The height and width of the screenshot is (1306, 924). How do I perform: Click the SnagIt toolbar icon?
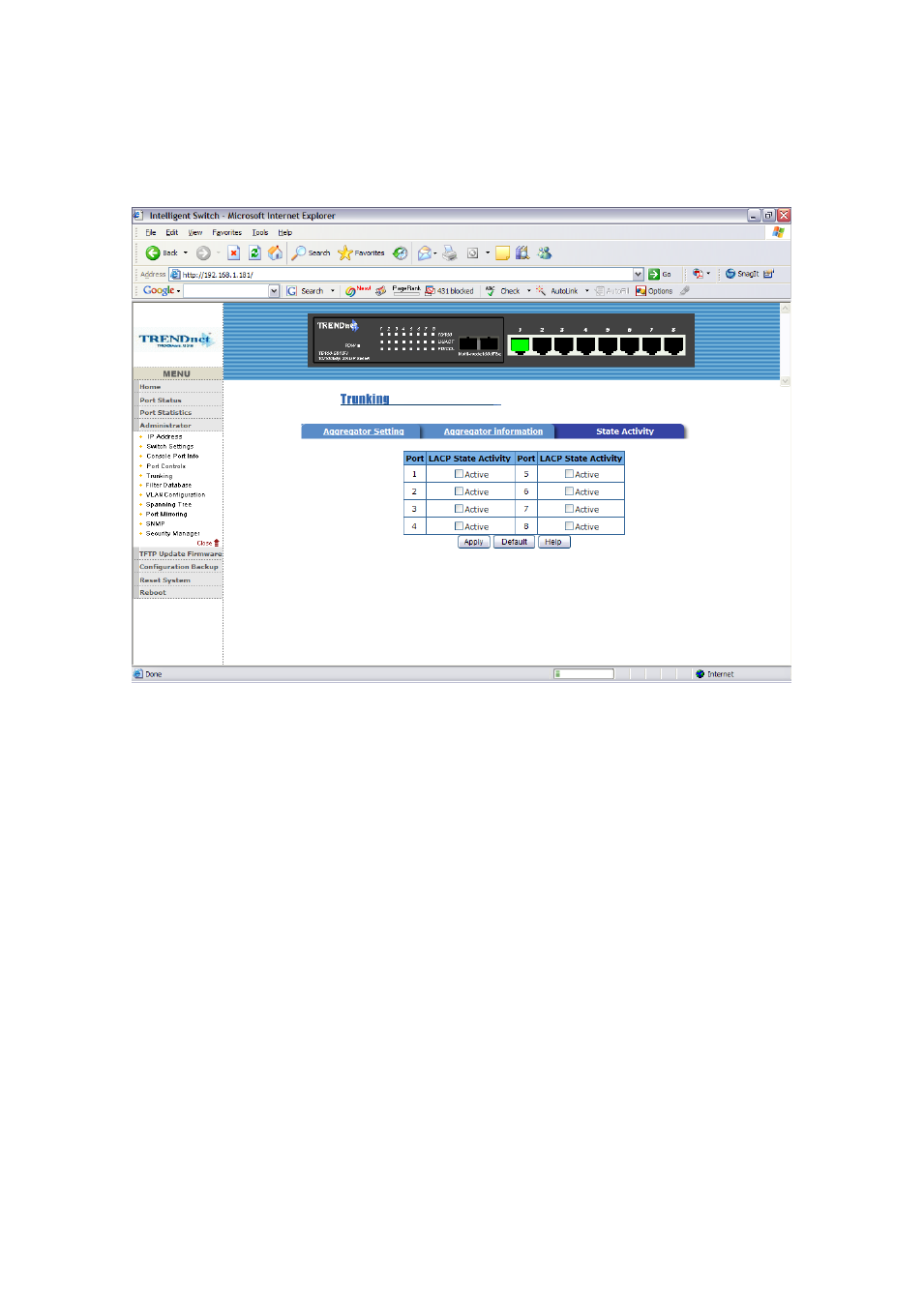(730, 274)
